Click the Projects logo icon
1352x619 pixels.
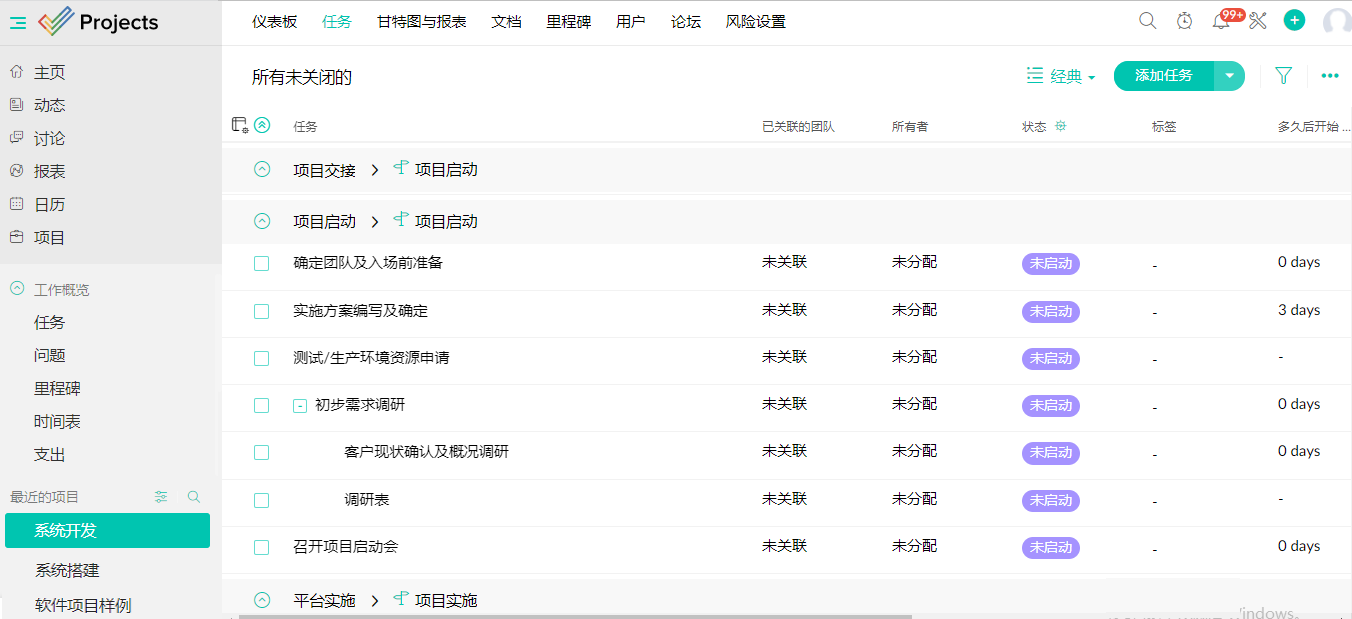[x=56, y=21]
